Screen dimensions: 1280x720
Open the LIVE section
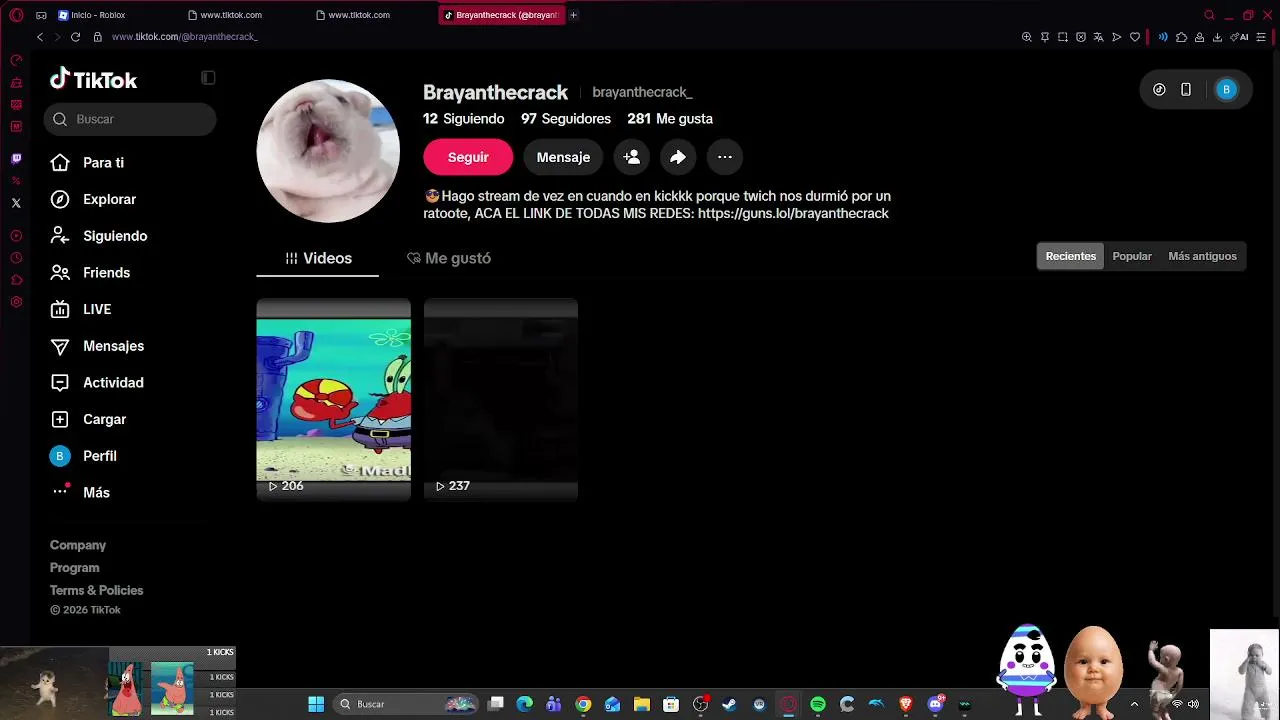[81, 309]
